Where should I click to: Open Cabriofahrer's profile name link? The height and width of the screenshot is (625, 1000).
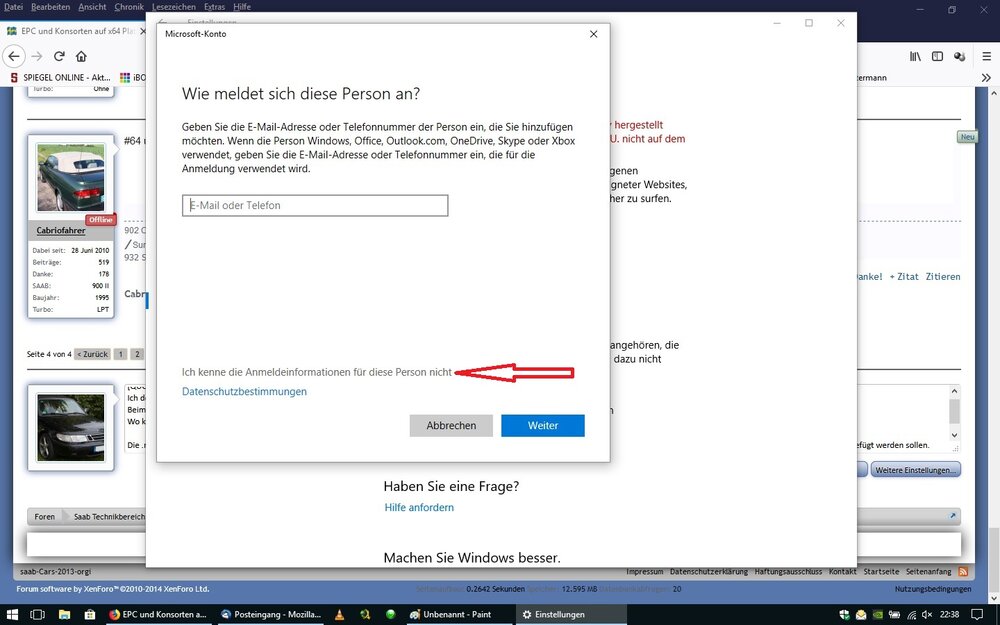coord(61,230)
